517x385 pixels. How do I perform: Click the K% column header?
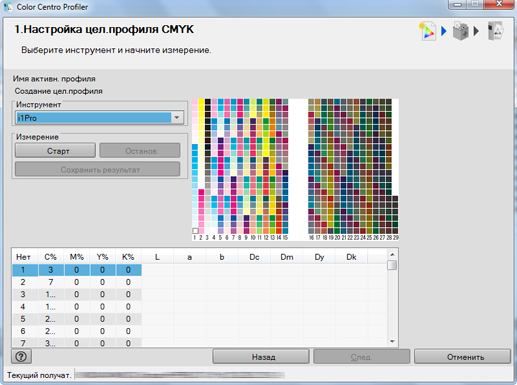click(128, 257)
